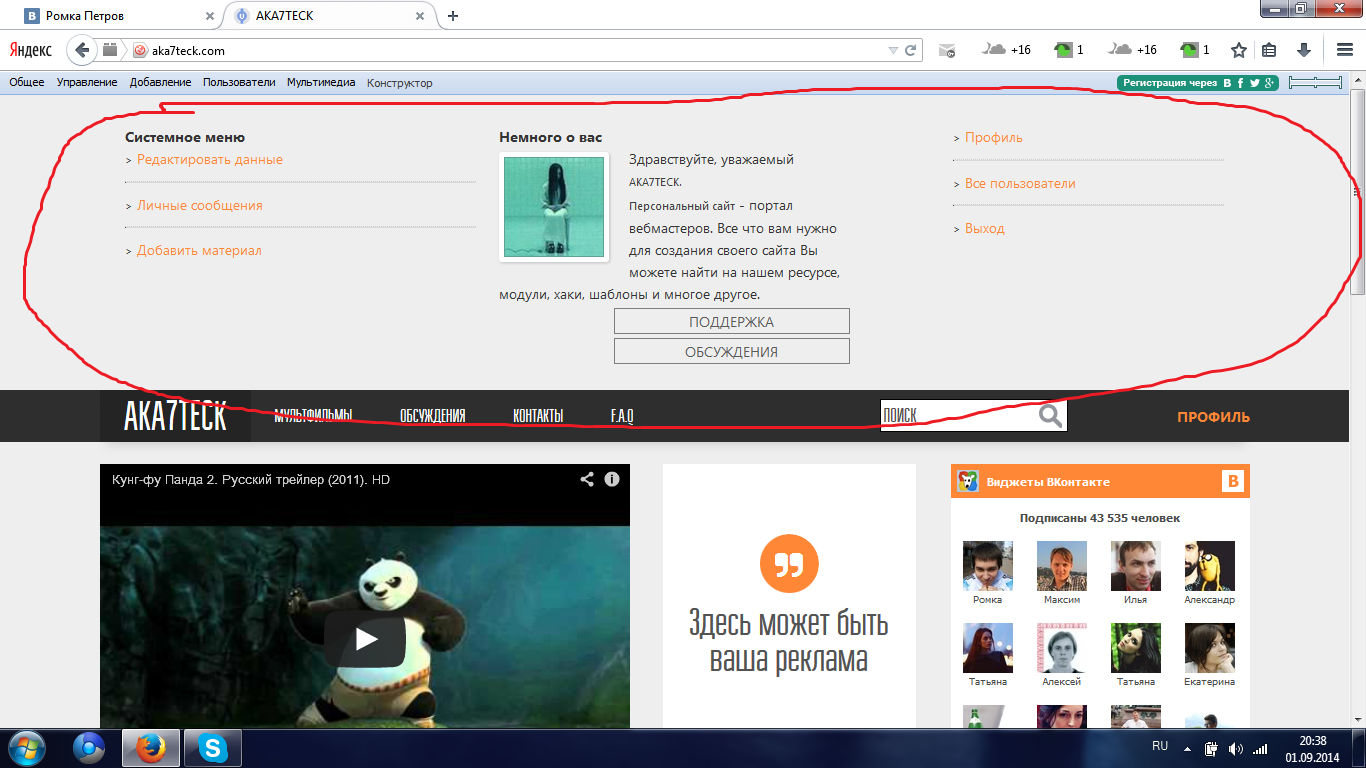1366x768 pixels.
Task: Open the Добавление admin menu
Action: (160, 82)
